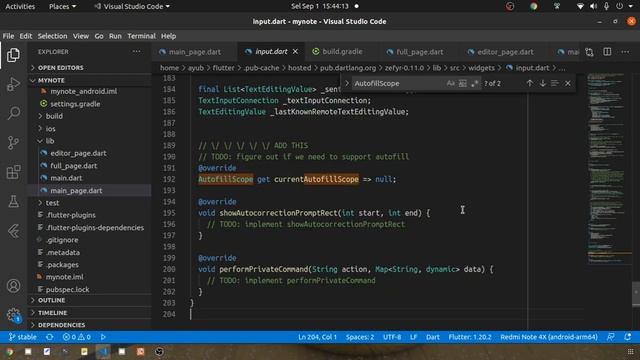Click Flutter: 1.20.2 version in status bar
The height and width of the screenshot is (360, 640).
[x=470, y=337]
